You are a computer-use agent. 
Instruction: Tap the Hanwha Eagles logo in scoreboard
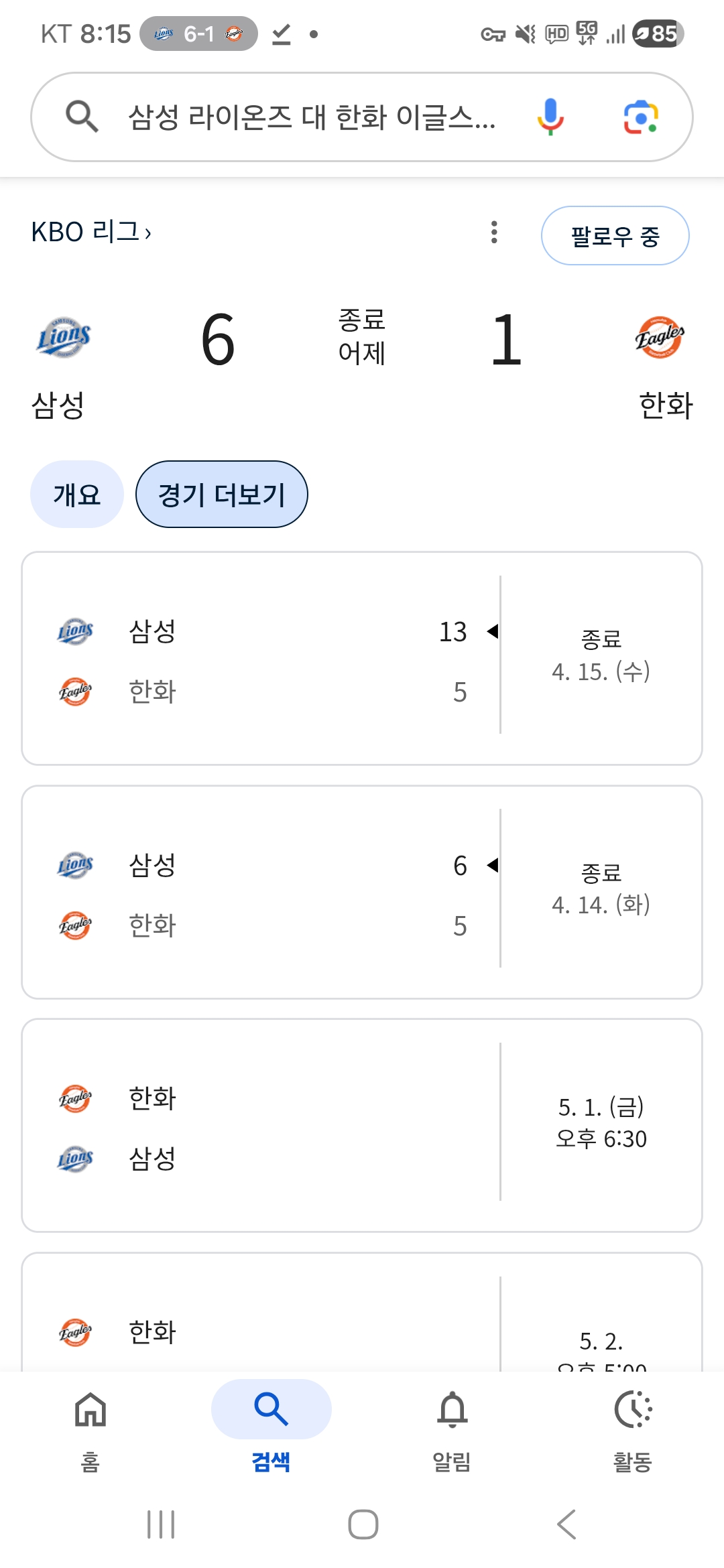tap(660, 337)
